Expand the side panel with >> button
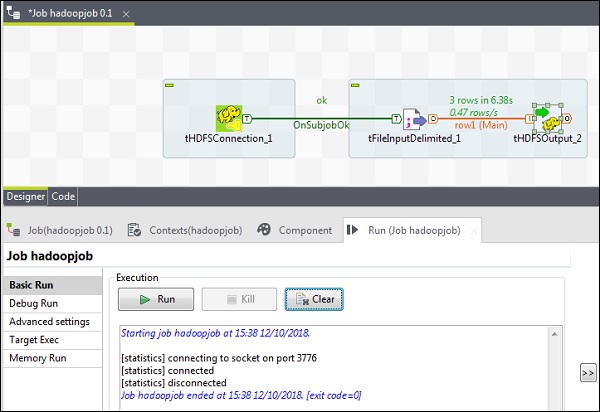 pyautogui.click(x=588, y=373)
